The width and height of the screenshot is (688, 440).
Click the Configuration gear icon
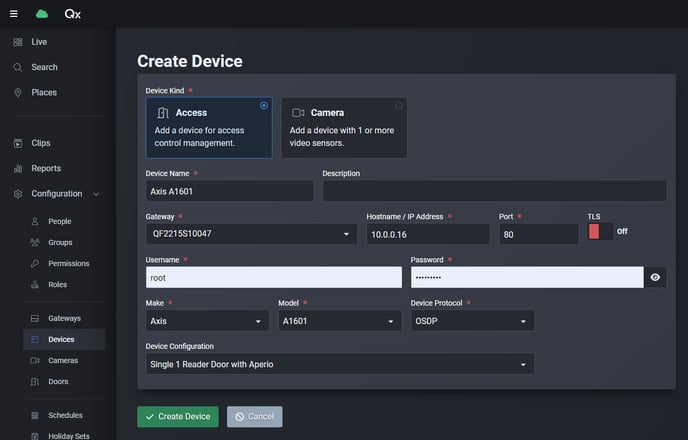coord(18,194)
